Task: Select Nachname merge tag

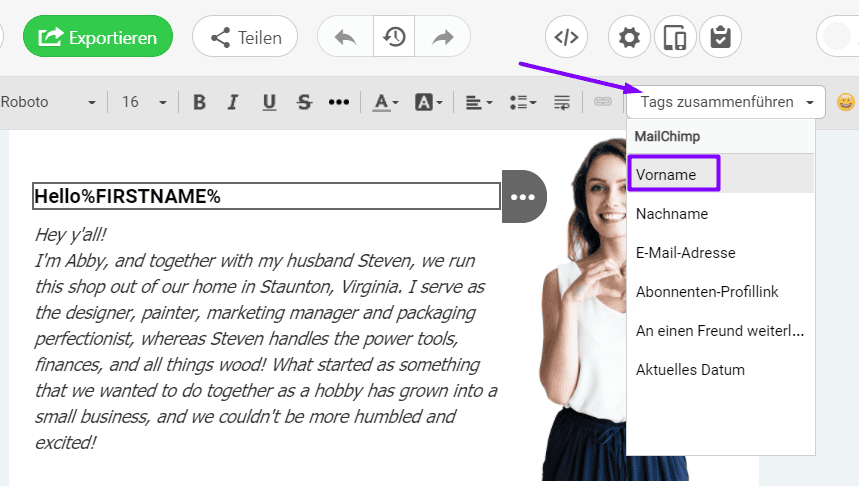Action: [x=720, y=214]
